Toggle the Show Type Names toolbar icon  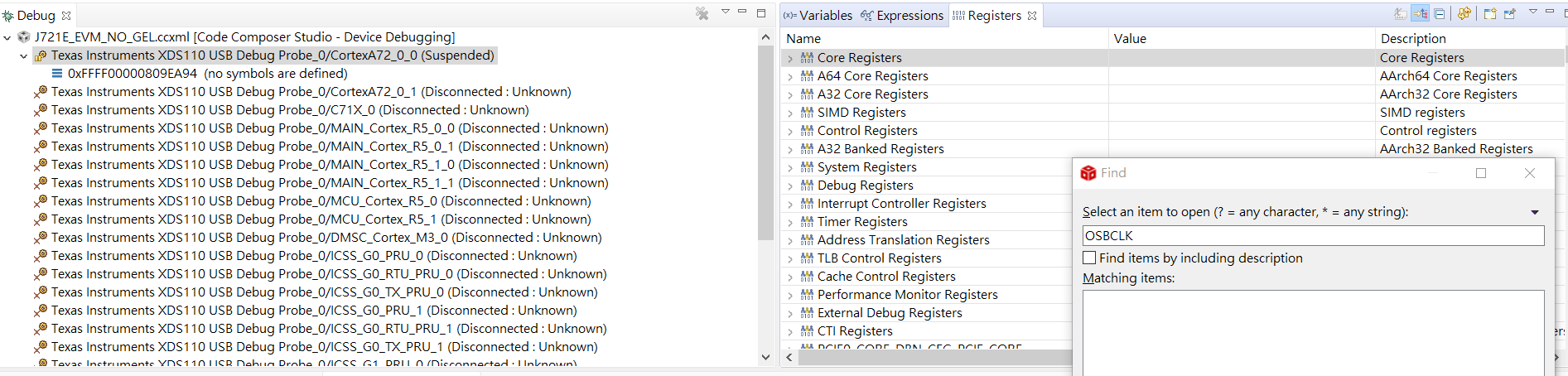pos(1400,14)
